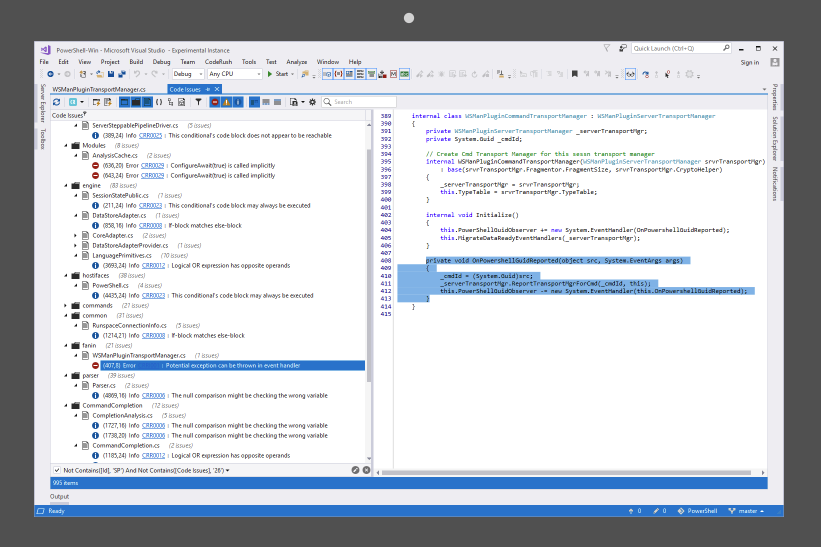Clear the filter with the X icon
Viewport: 821px width, 547px height.
click(x=367, y=470)
